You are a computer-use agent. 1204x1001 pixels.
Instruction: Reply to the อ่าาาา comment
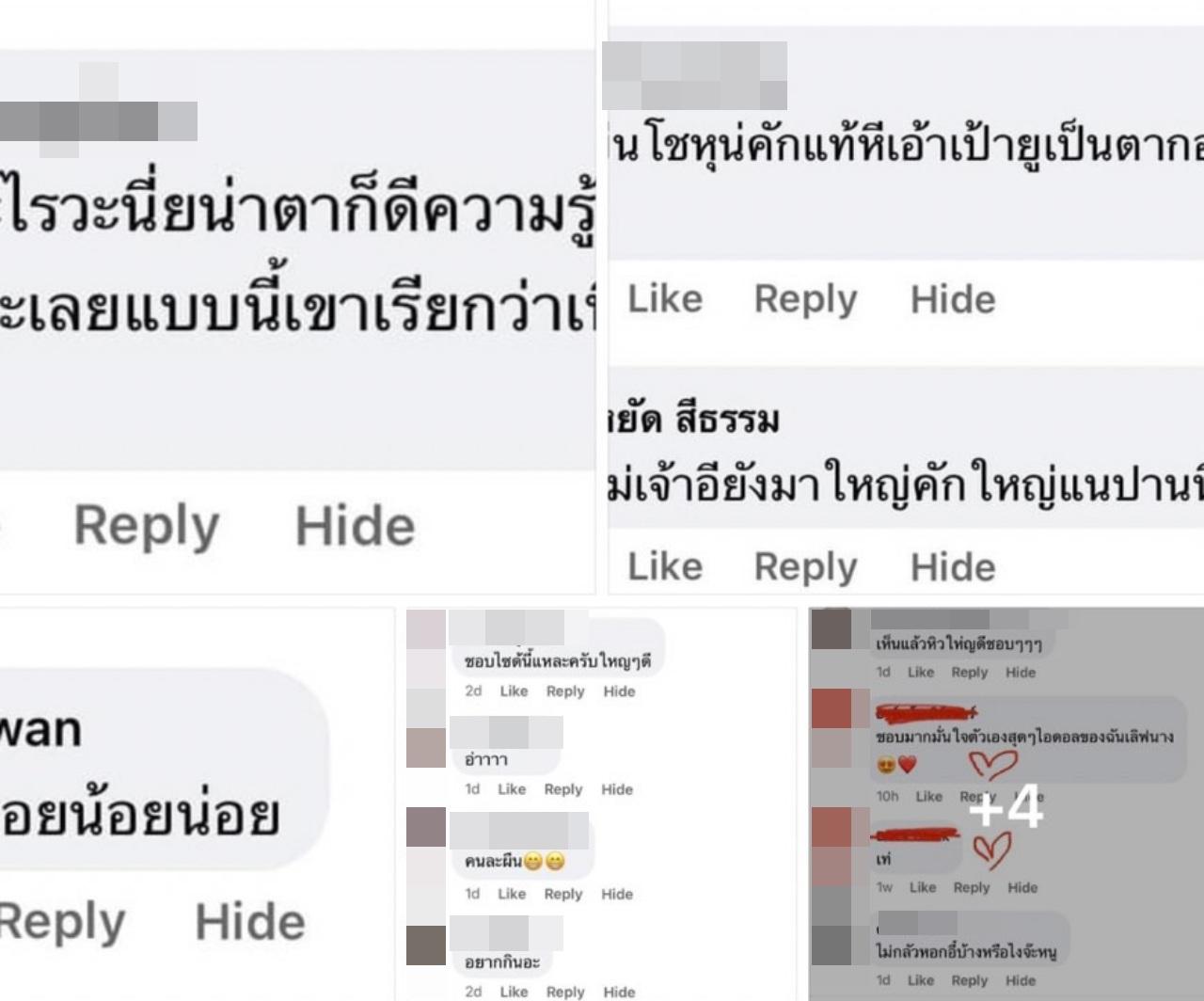(x=563, y=789)
